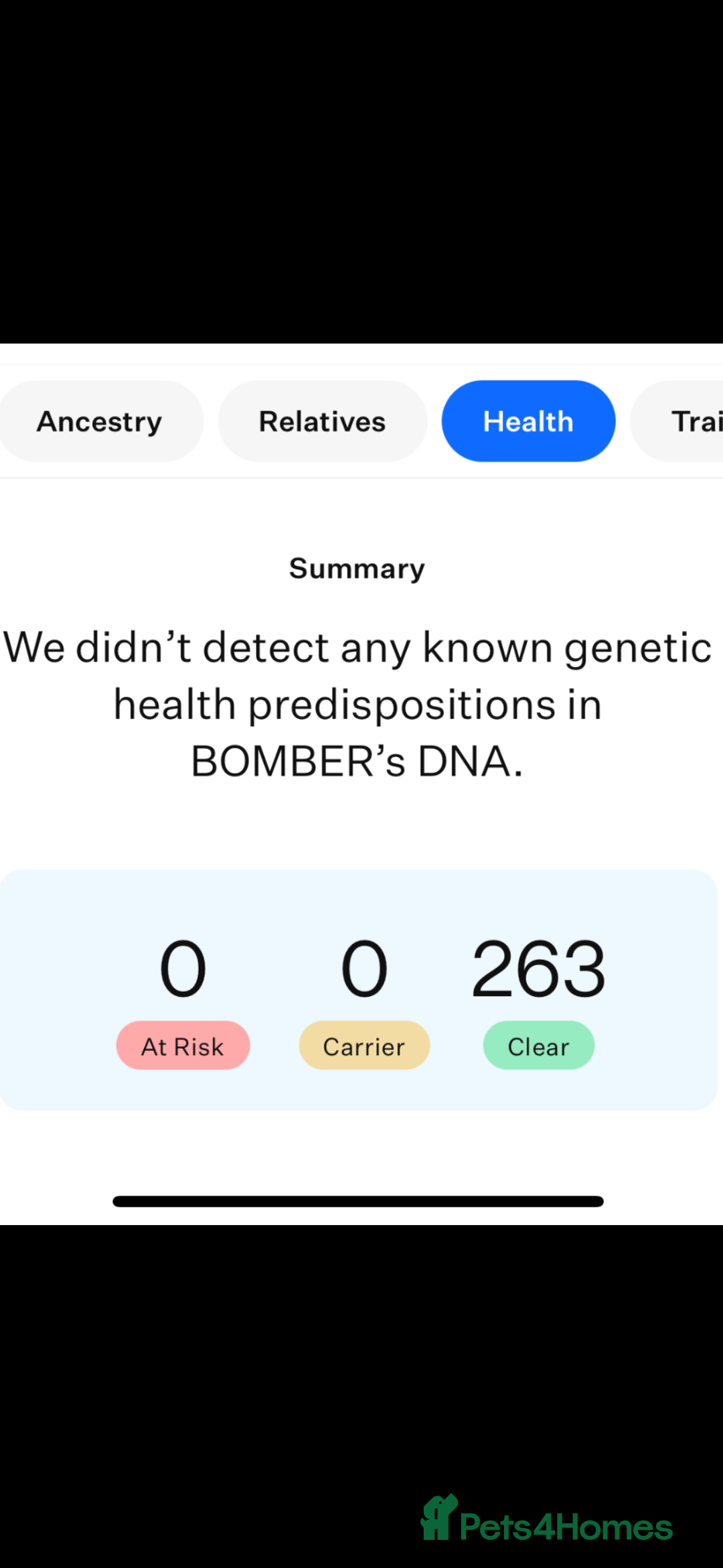Click the Summary heading
Image resolution: width=723 pixels, height=1568 pixels.
pos(357,569)
